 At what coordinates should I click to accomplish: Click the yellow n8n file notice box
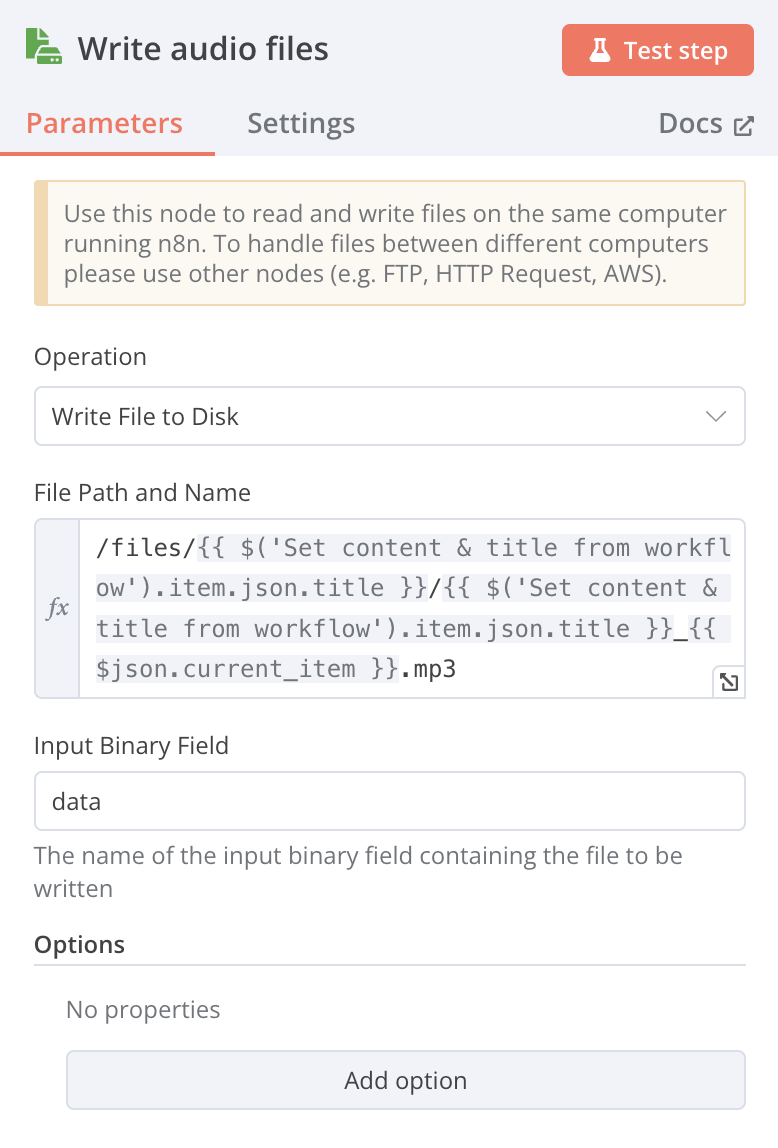pos(389,243)
